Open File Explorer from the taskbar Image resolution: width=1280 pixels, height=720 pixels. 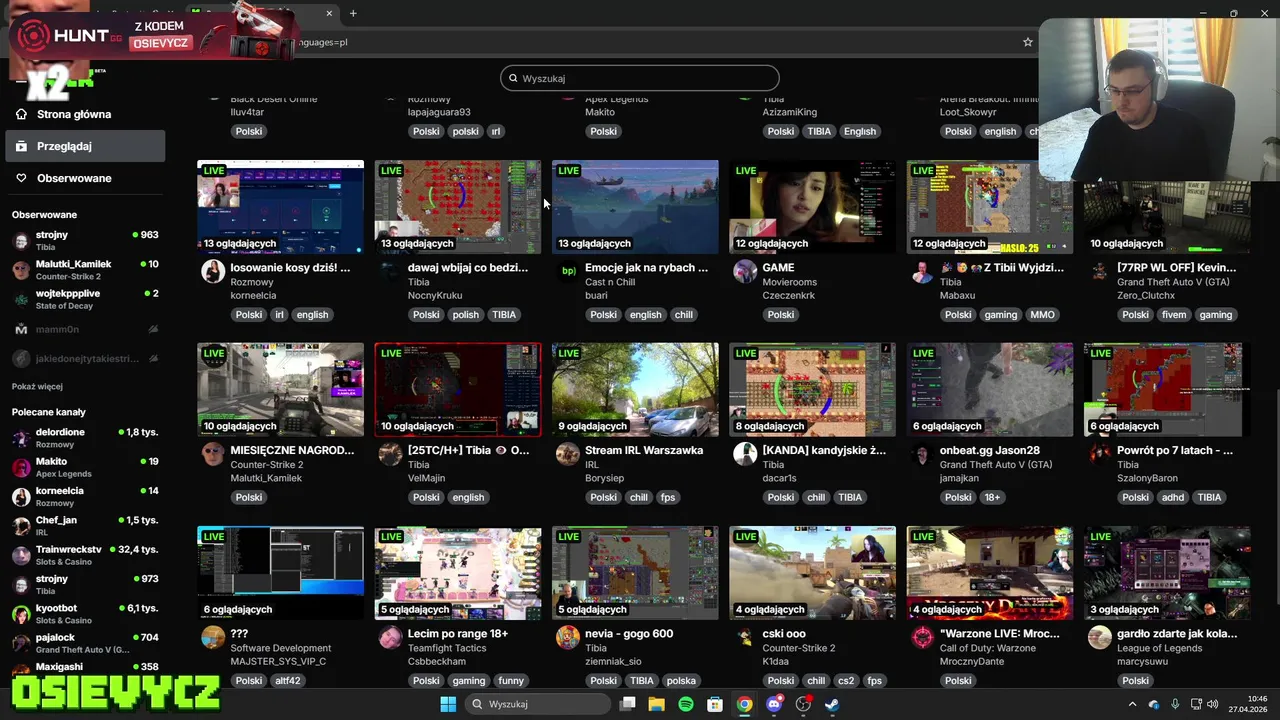point(656,704)
